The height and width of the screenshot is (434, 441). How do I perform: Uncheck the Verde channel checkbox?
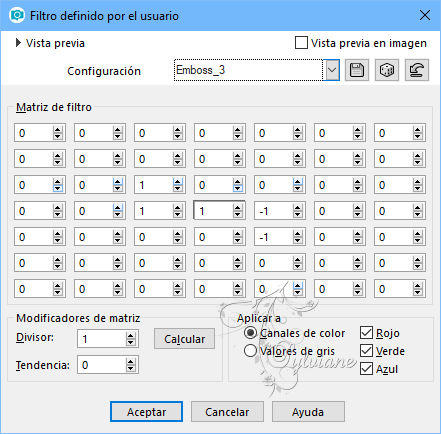click(366, 351)
